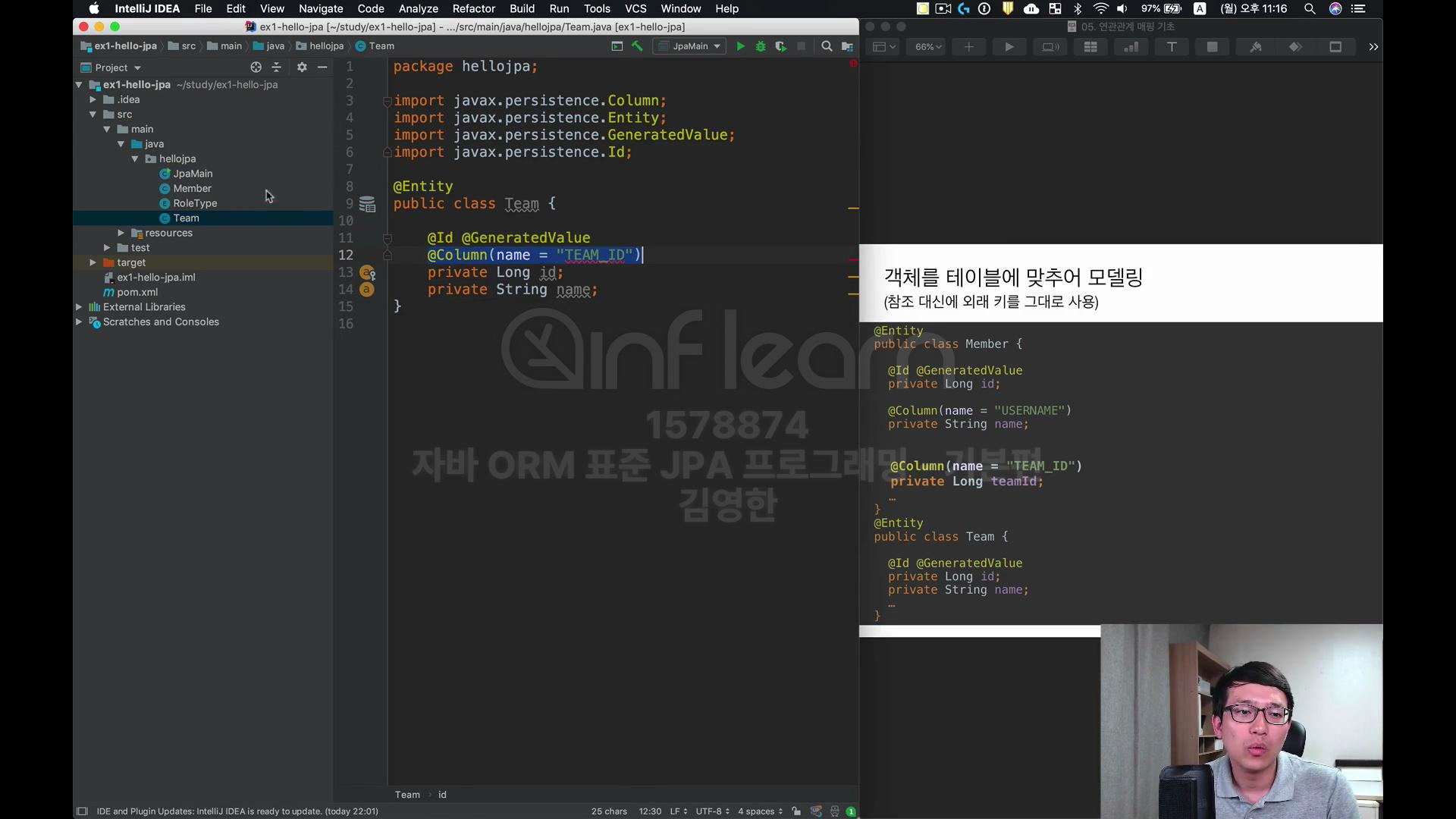Keynote: insert Chart icon
Screen dimensions: 1456x819
tap(1131, 47)
